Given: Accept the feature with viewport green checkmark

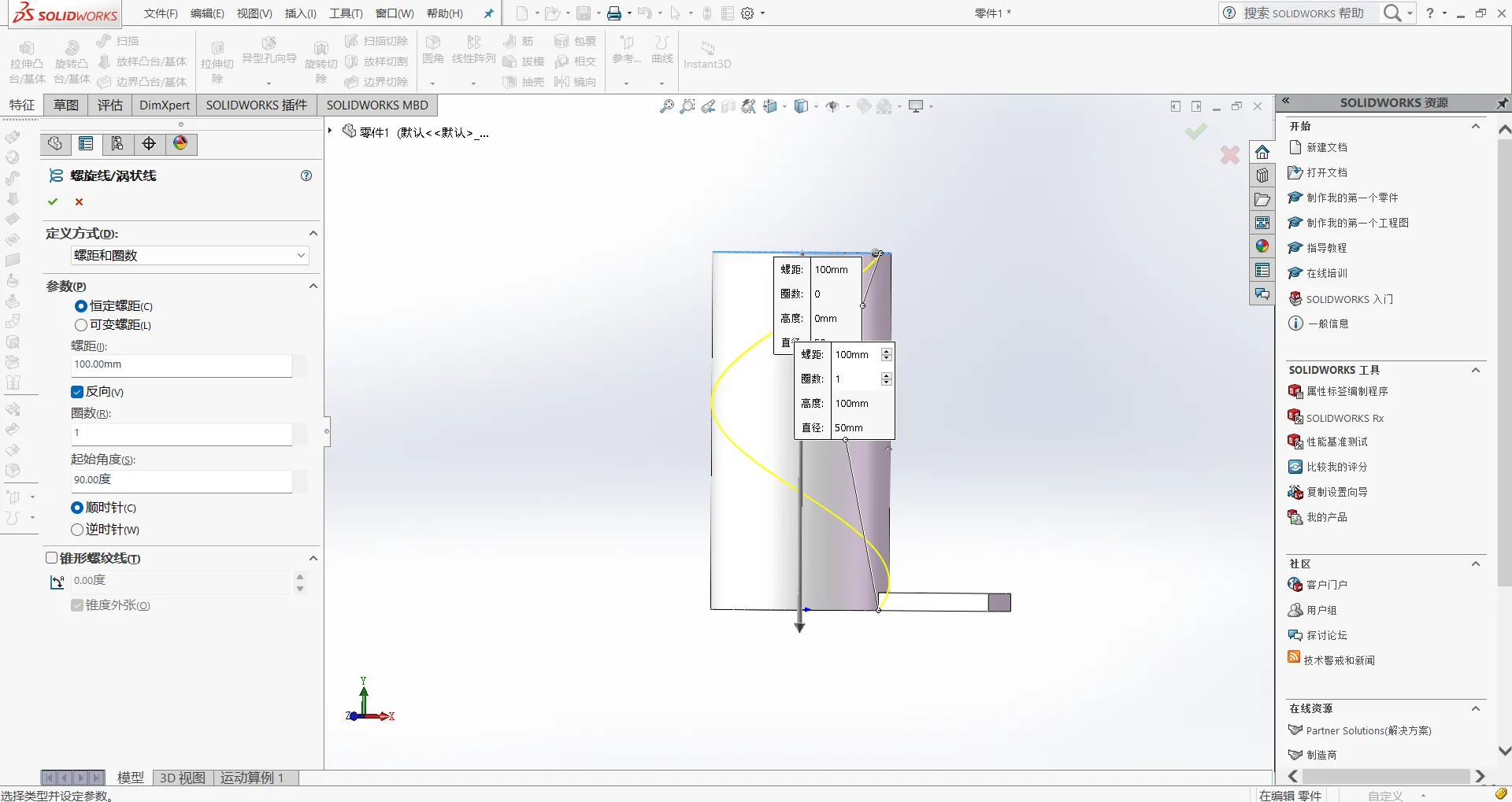Looking at the screenshot, I should (x=1196, y=131).
